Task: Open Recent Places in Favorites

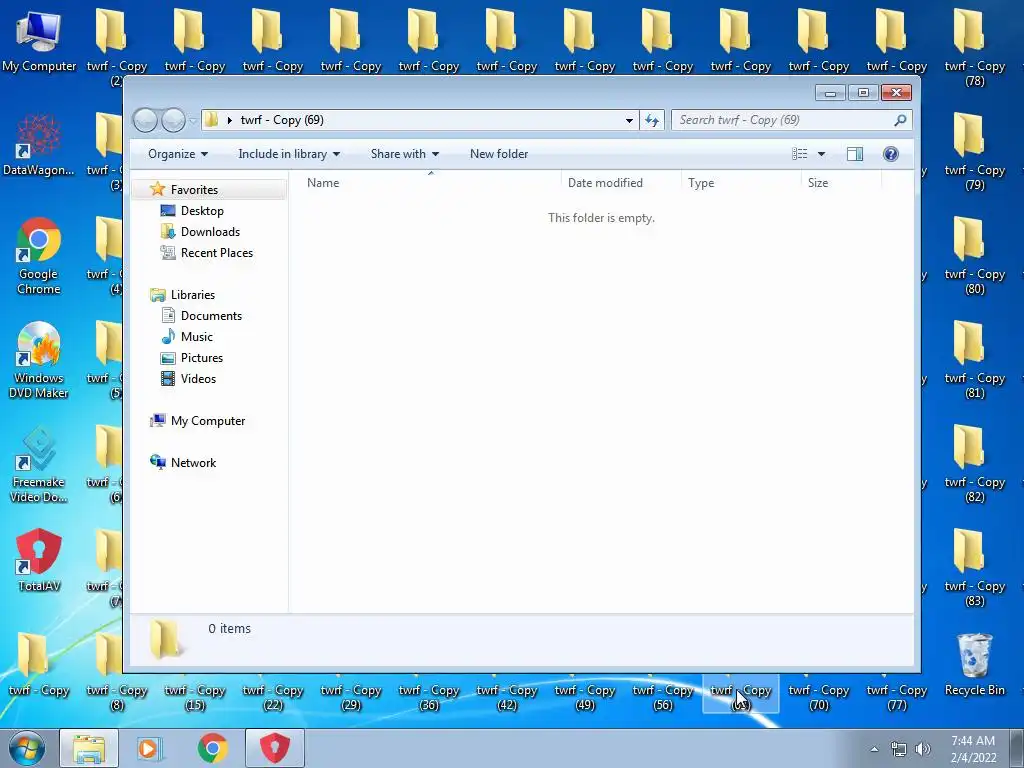Action: tap(216, 253)
